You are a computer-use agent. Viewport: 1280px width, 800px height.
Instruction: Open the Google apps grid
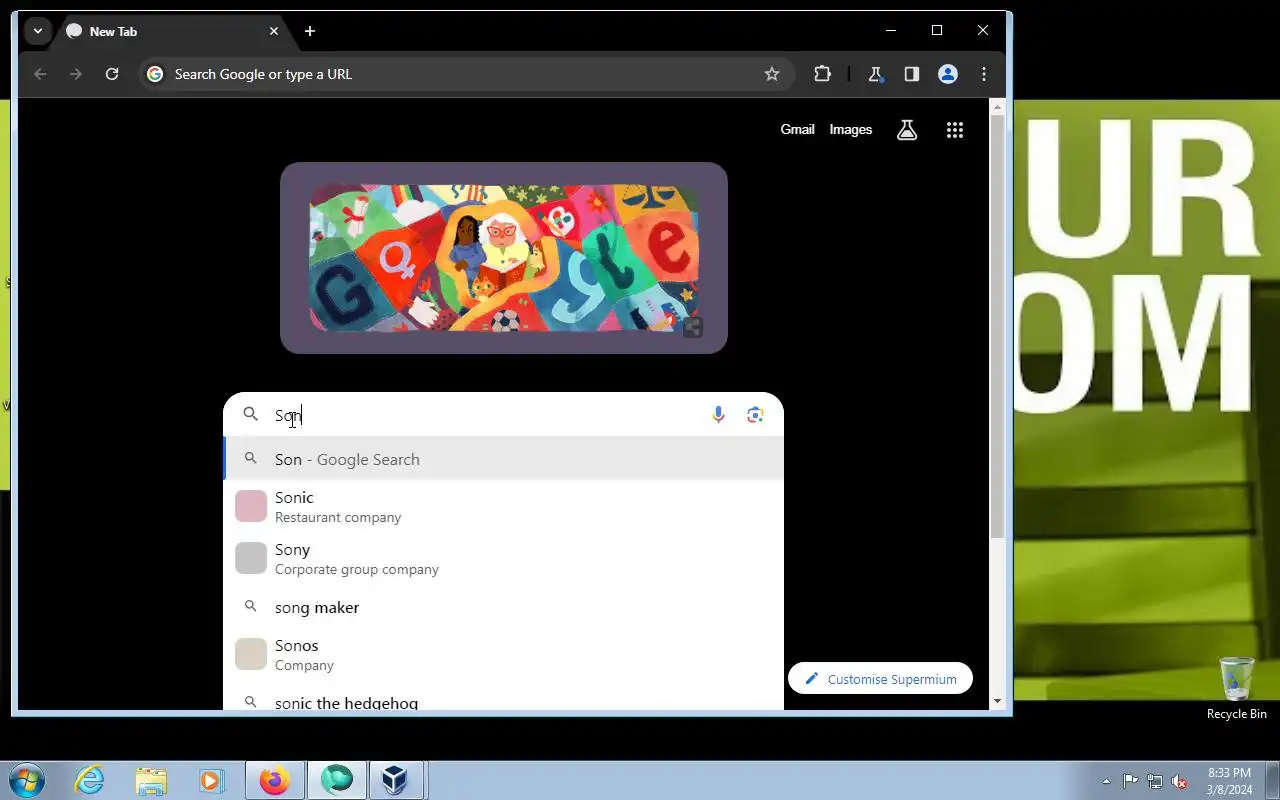pyautogui.click(x=955, y=130)
